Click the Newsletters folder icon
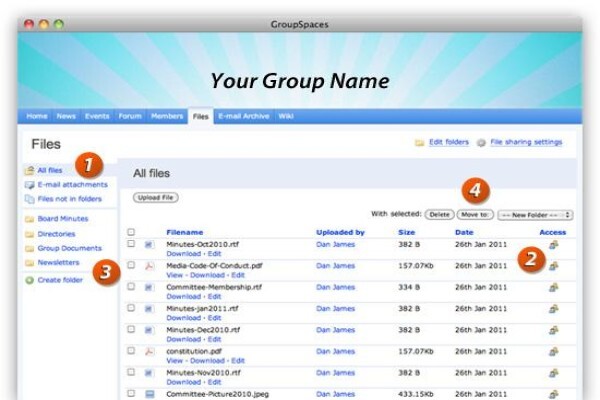Viewport: 600px width, 400px height. point(29,263)
